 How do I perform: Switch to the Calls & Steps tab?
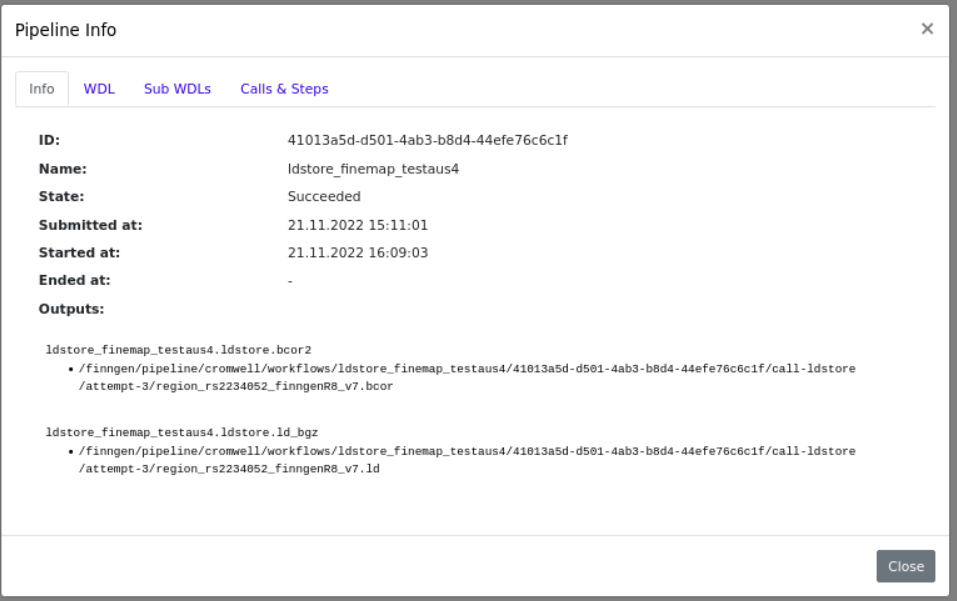tap(284, 89)
